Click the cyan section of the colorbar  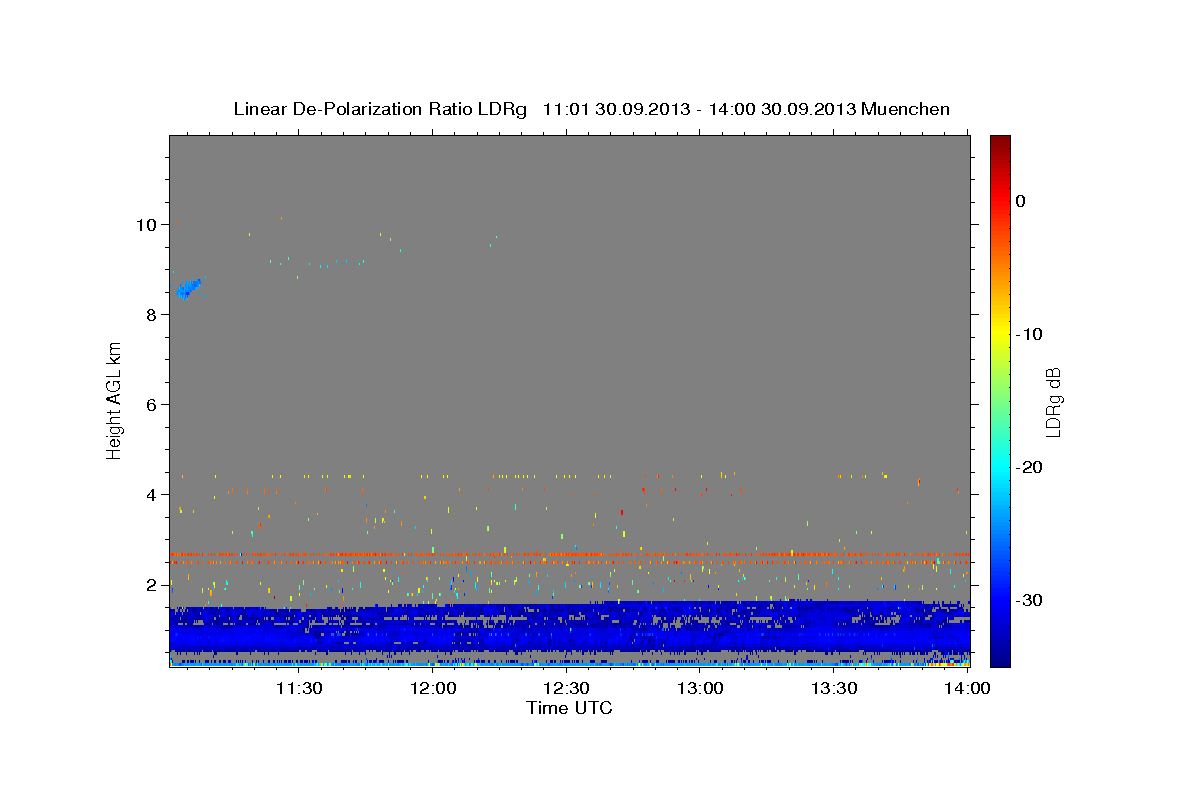(1000, 467)
